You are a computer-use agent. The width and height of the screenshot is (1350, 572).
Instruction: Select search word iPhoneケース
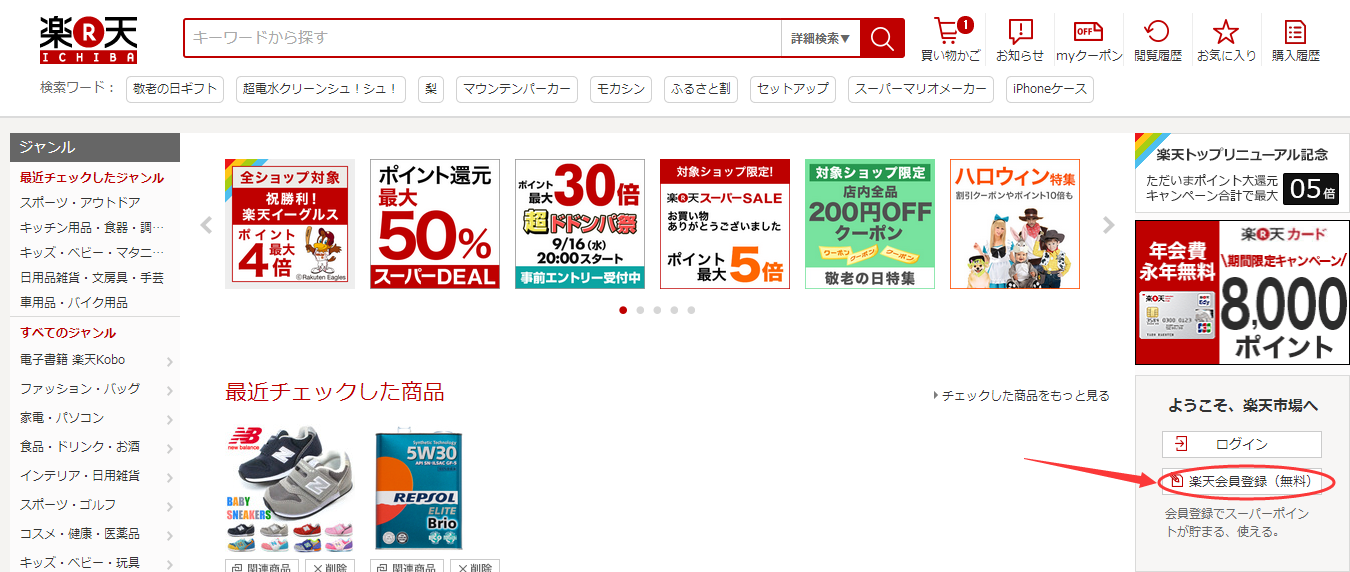tap(1050, 89)
